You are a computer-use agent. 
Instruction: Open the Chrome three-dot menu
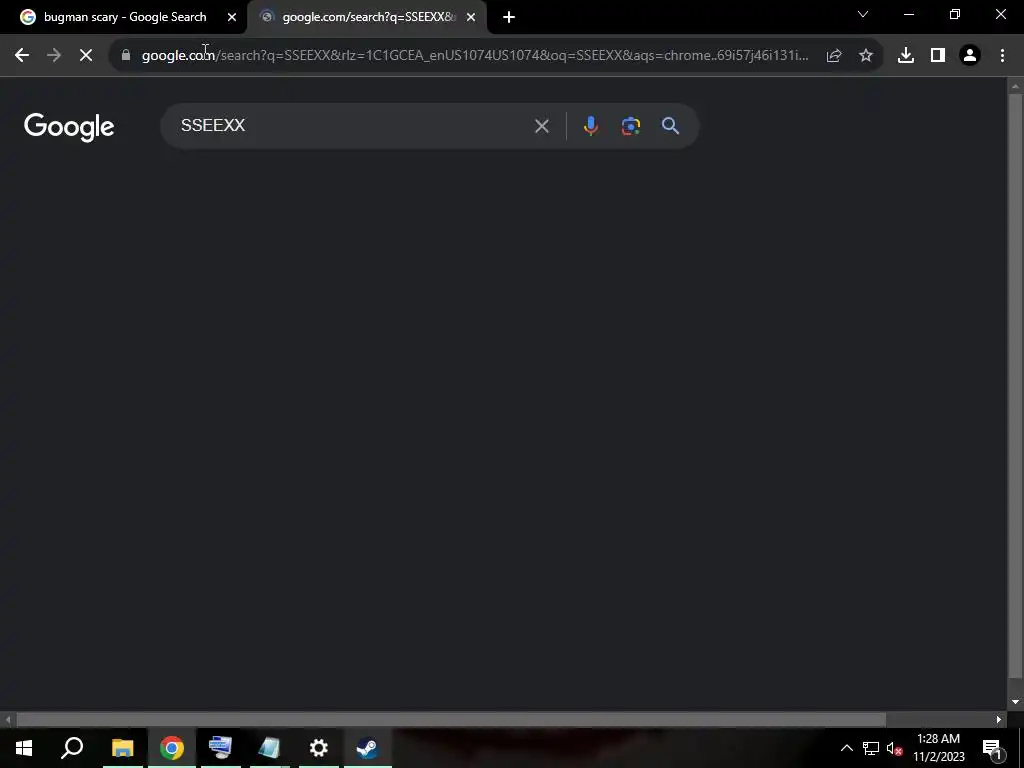pyautogui.click(x=1002, y=56)
